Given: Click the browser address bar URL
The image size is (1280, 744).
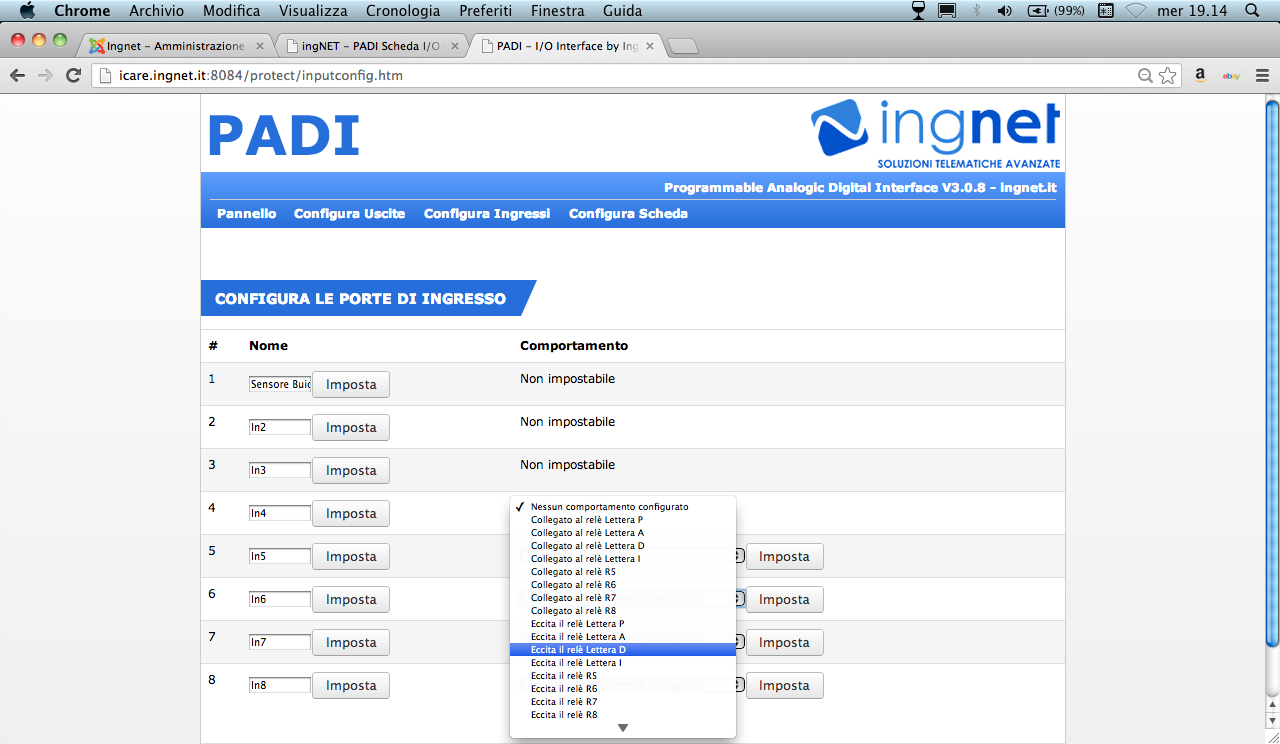Looking at the screenshot, I should tap(260, 76).
